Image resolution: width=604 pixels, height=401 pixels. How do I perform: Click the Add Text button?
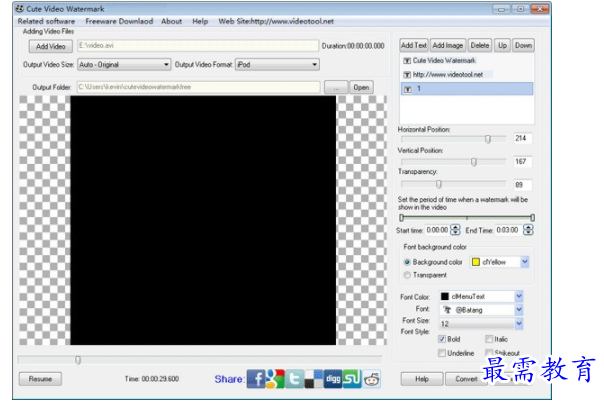(x=414, y=45)
